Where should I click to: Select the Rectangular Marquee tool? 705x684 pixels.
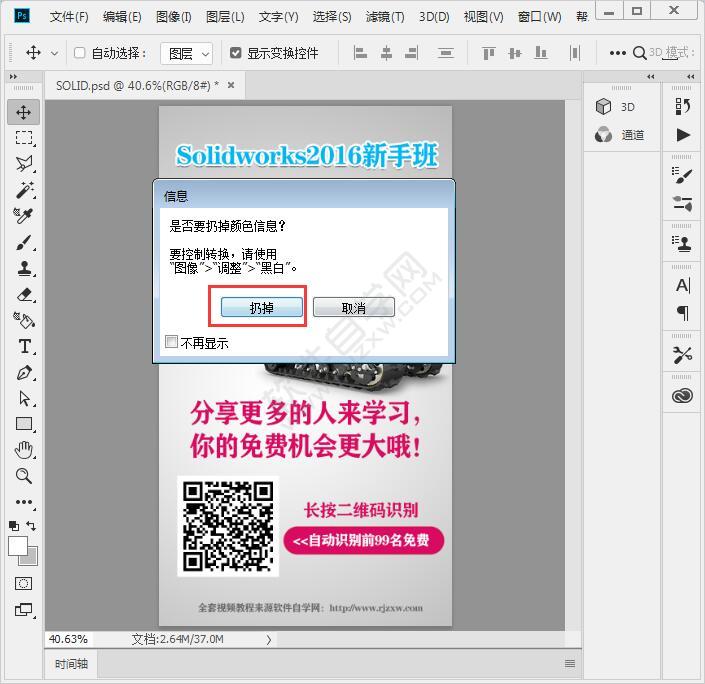point(24,138)
